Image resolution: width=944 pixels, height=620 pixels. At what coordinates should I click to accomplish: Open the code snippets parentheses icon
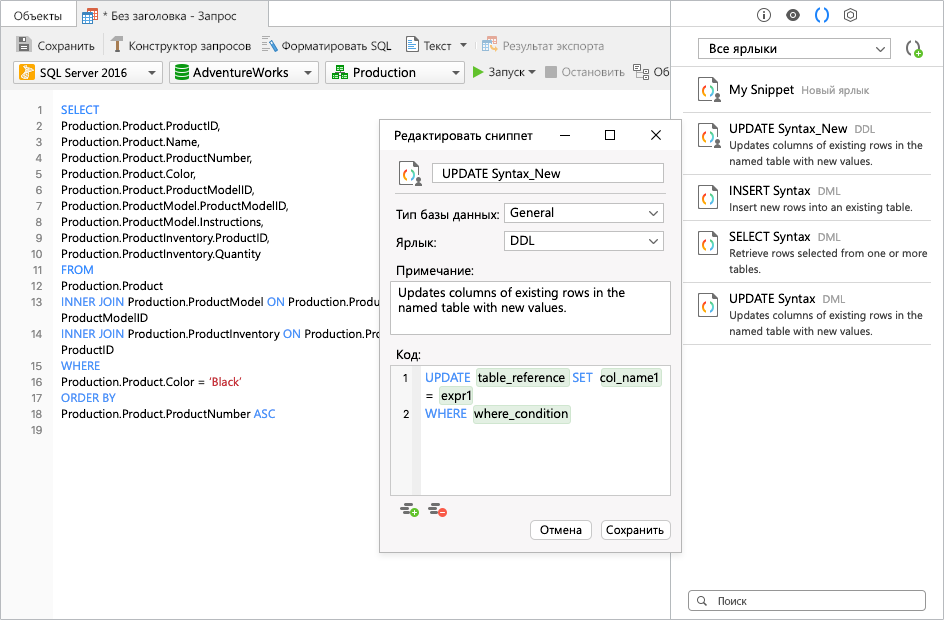pos(822,15)
